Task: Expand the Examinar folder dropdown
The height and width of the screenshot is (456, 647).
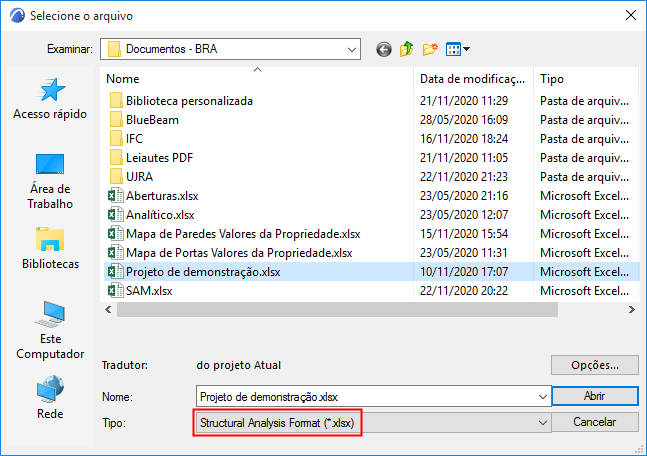Action: pyautogui.click(x=352, y=50)
